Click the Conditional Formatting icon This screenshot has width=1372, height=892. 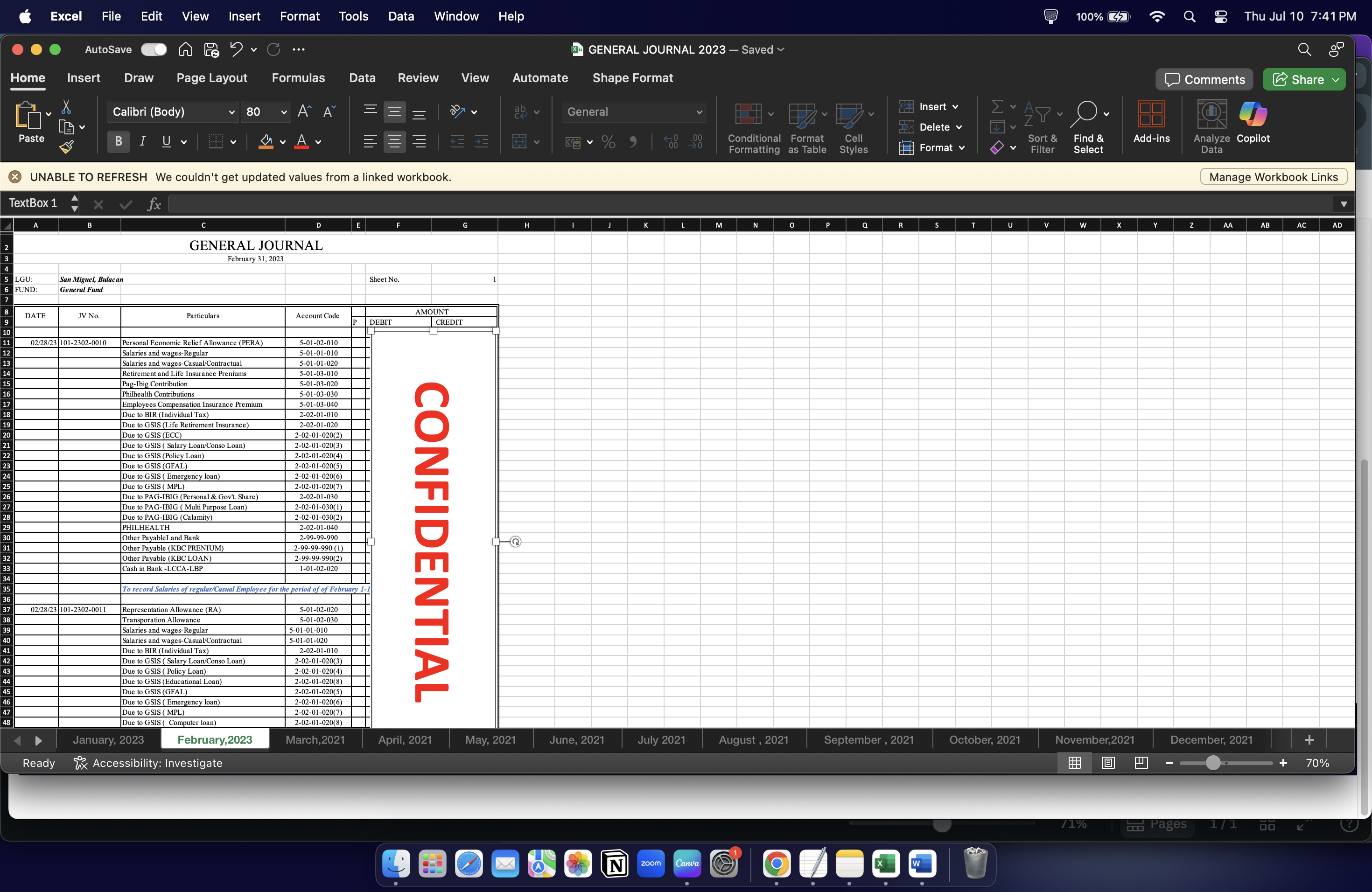748,114
